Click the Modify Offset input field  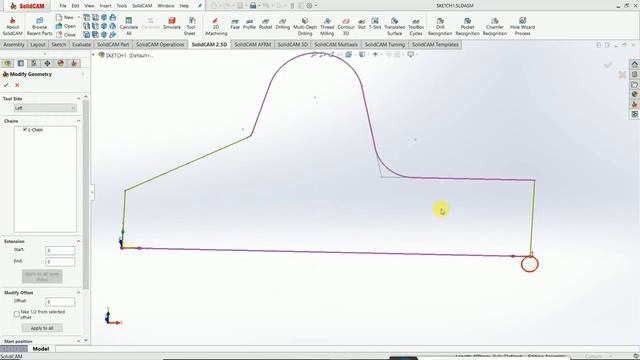point(60,302)
